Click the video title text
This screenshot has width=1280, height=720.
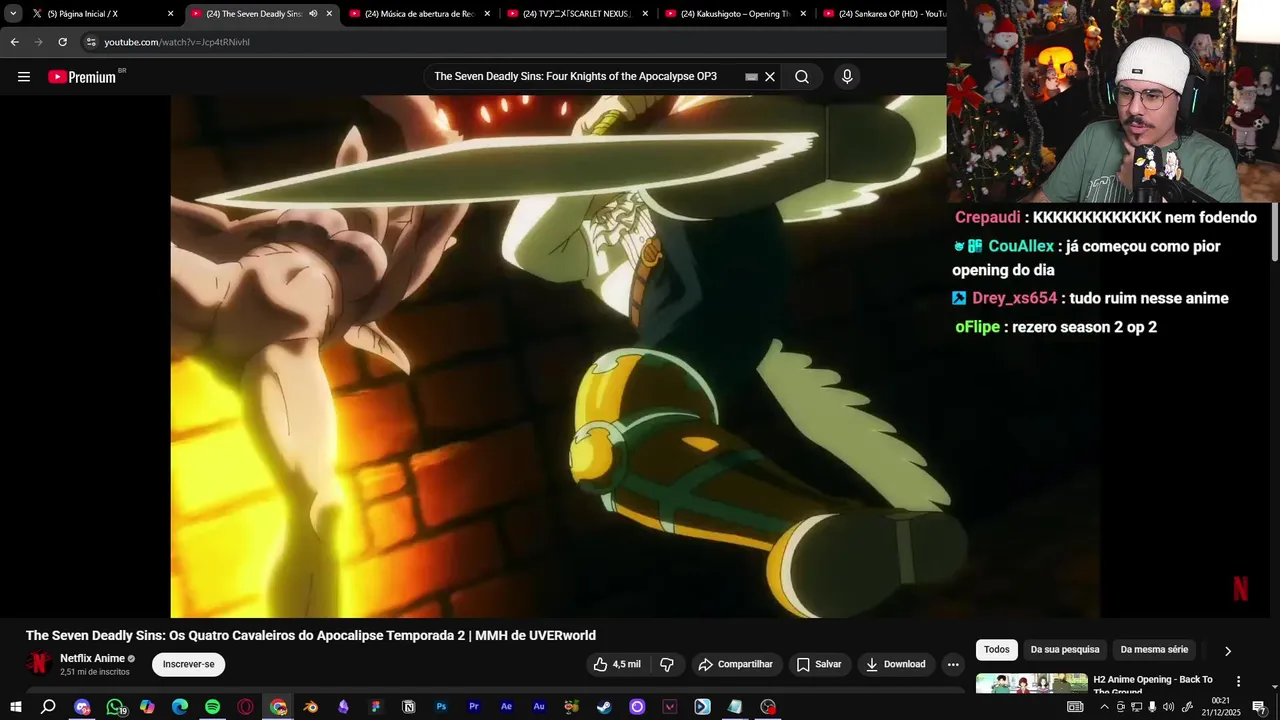click(x=310, y=635)
